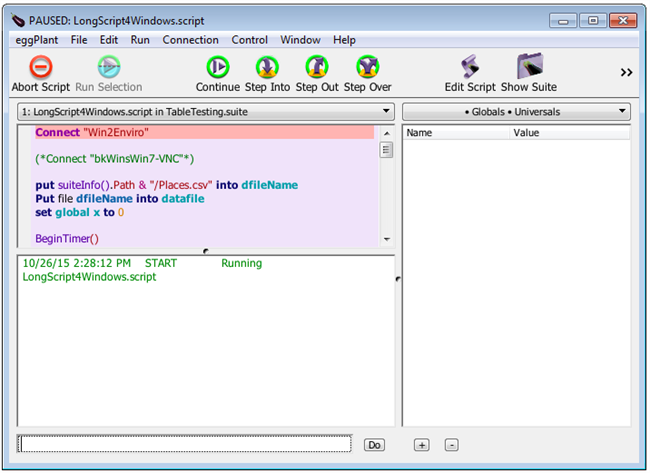
Task: Click the Run Selection toolbar icon
Action: pos(108,67)
